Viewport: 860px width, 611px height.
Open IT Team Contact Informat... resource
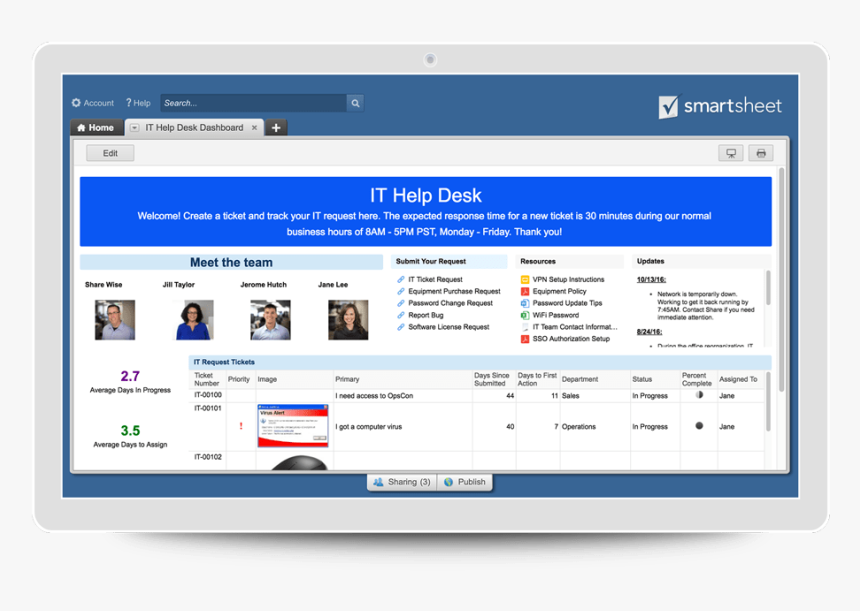(575, 327)
